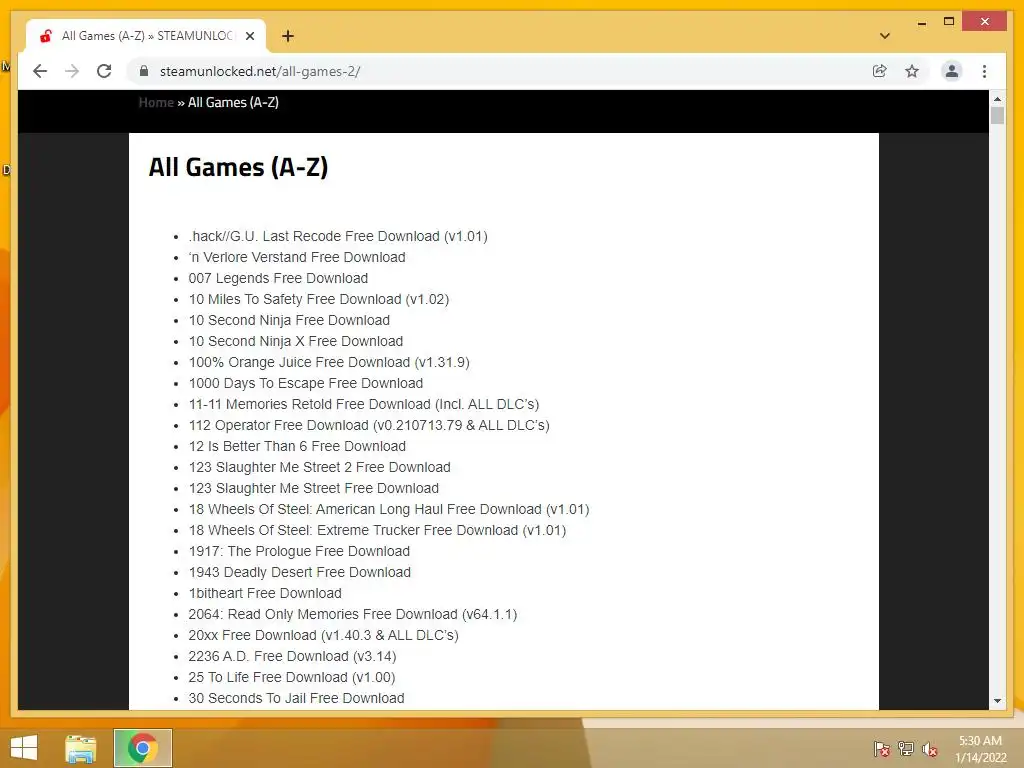Open 123 Slaughter Me Street Free Download

pos(313,488)
